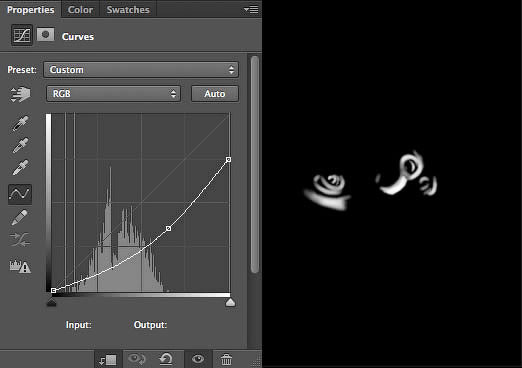Choose the draw curve pencil tool
522x368 pixels.
coord(20,217)
